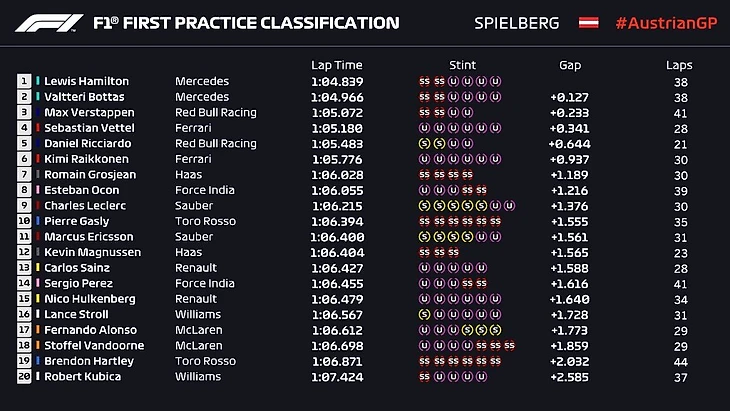
Task: Select the Laps column header
Action: [679, 65]
